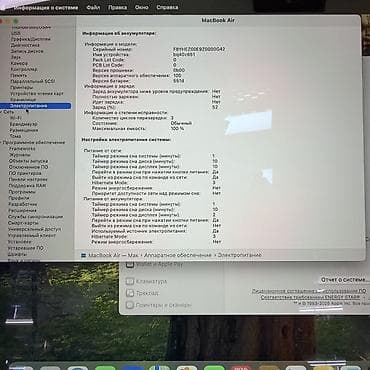Viewport: 370px width, 370px height.
Task: Click the Имя устройства row
Action: point(144,55)
